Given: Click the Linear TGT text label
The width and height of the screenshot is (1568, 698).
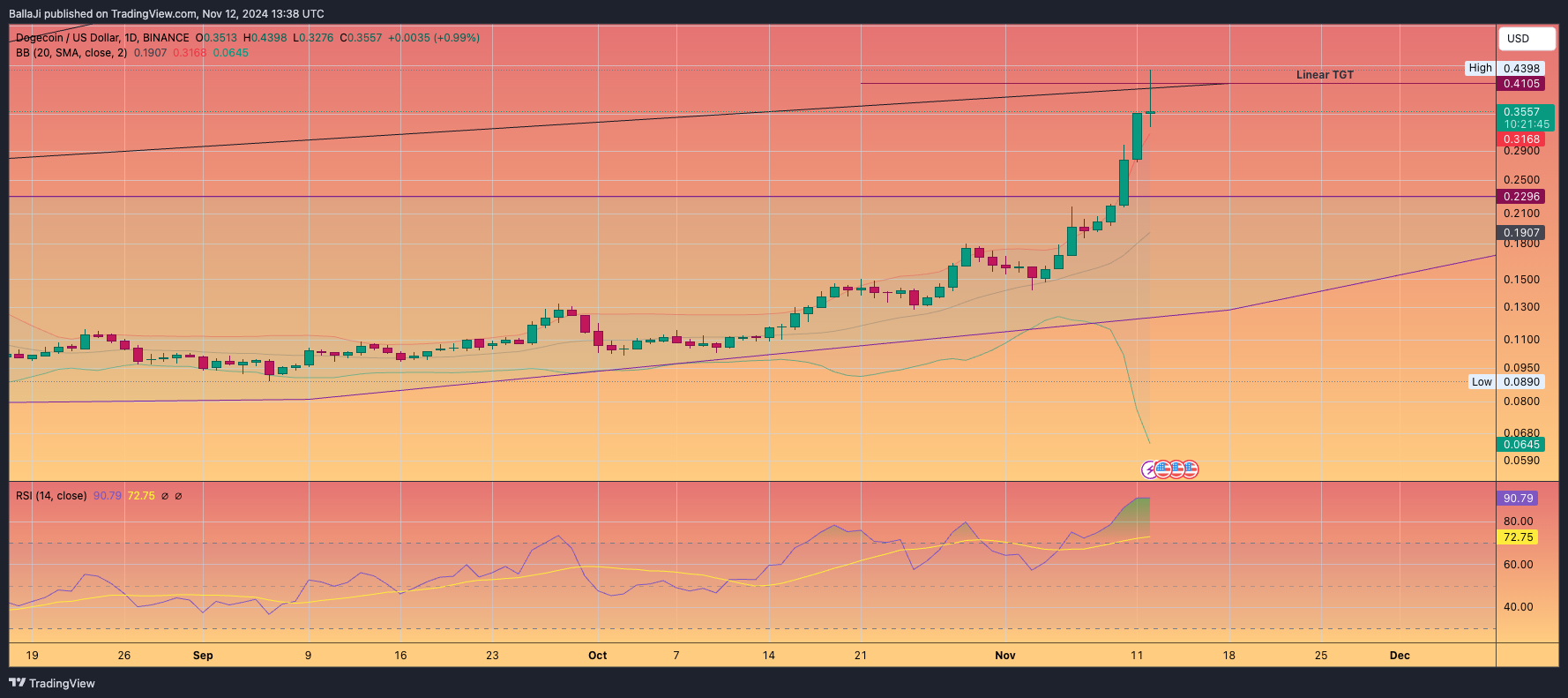Looking at the screenshot, I should click(x=1325, y=75).
